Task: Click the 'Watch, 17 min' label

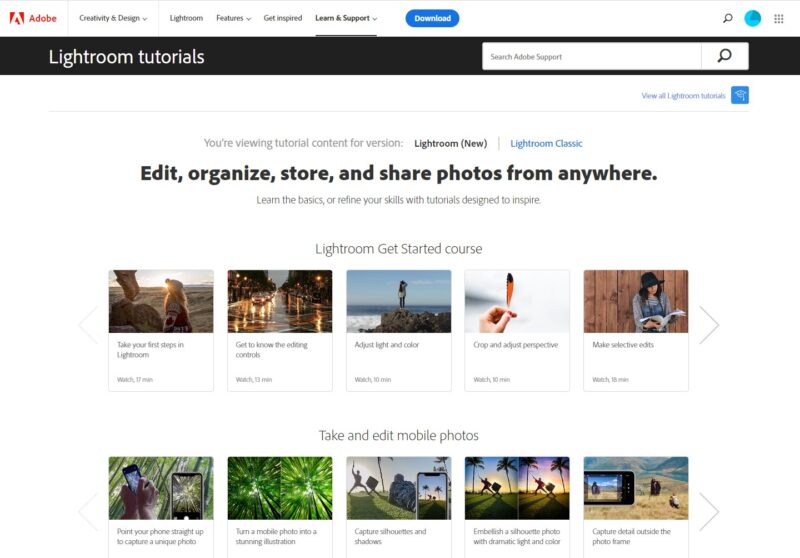Action: 135,379
